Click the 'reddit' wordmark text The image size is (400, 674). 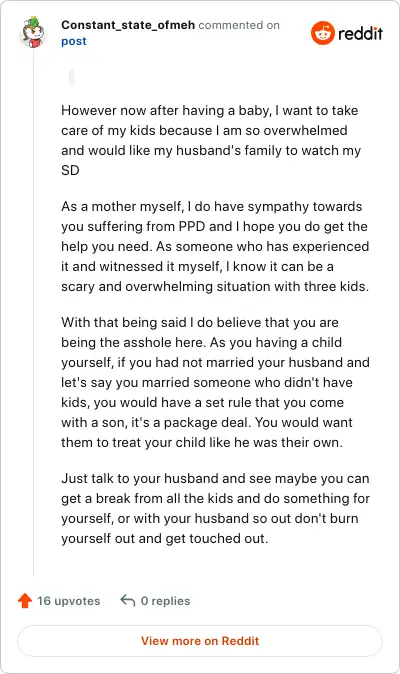click(360, 33)
